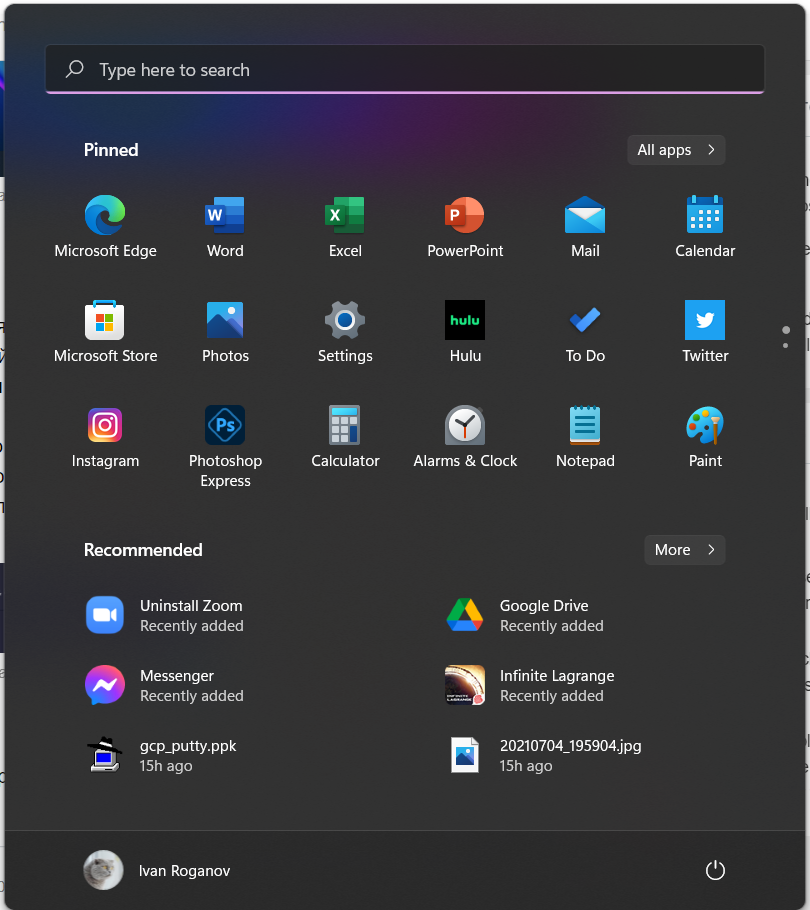Open recently added Google Drive
The image size is (810, 910).
[525, 615]
